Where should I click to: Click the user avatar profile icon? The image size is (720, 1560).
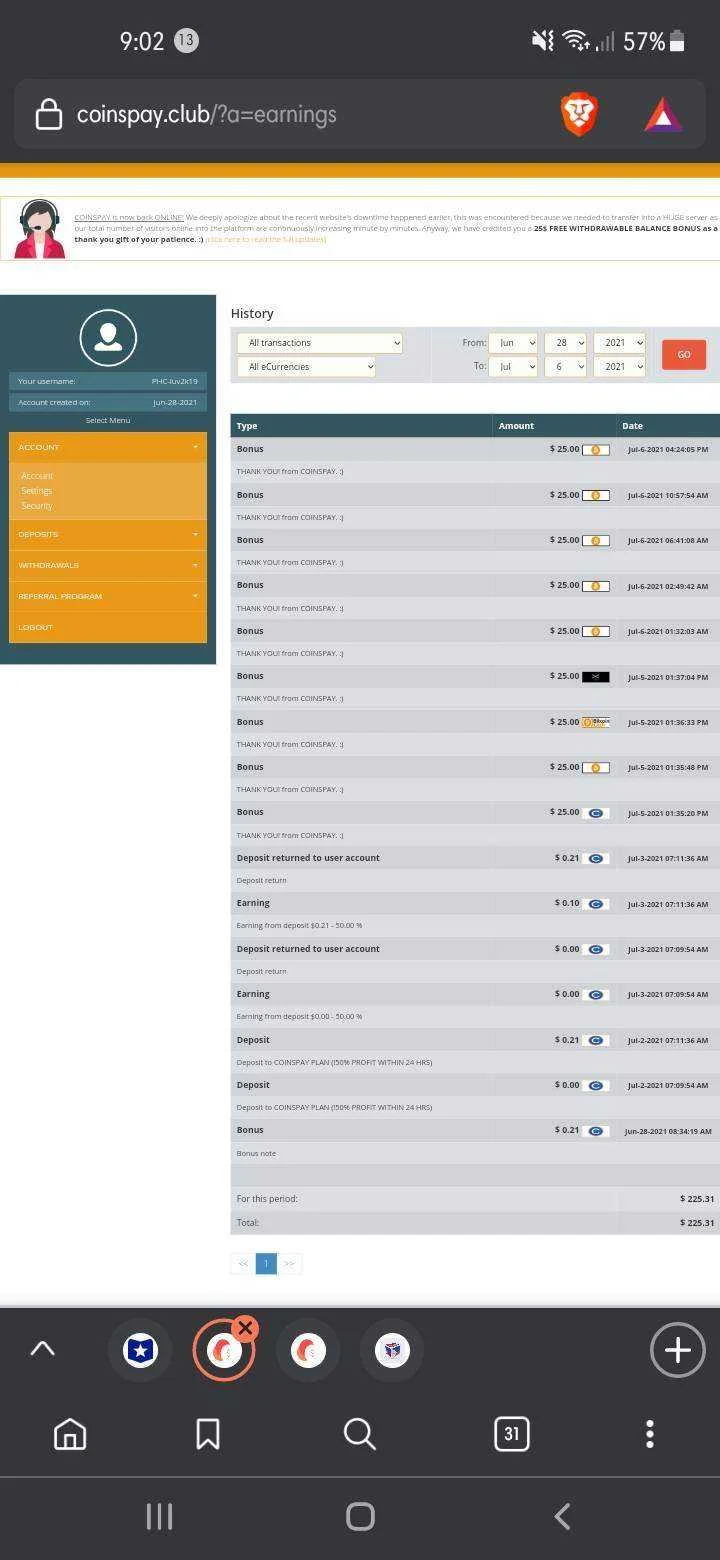pyautogui.click(x=108, y=337)
